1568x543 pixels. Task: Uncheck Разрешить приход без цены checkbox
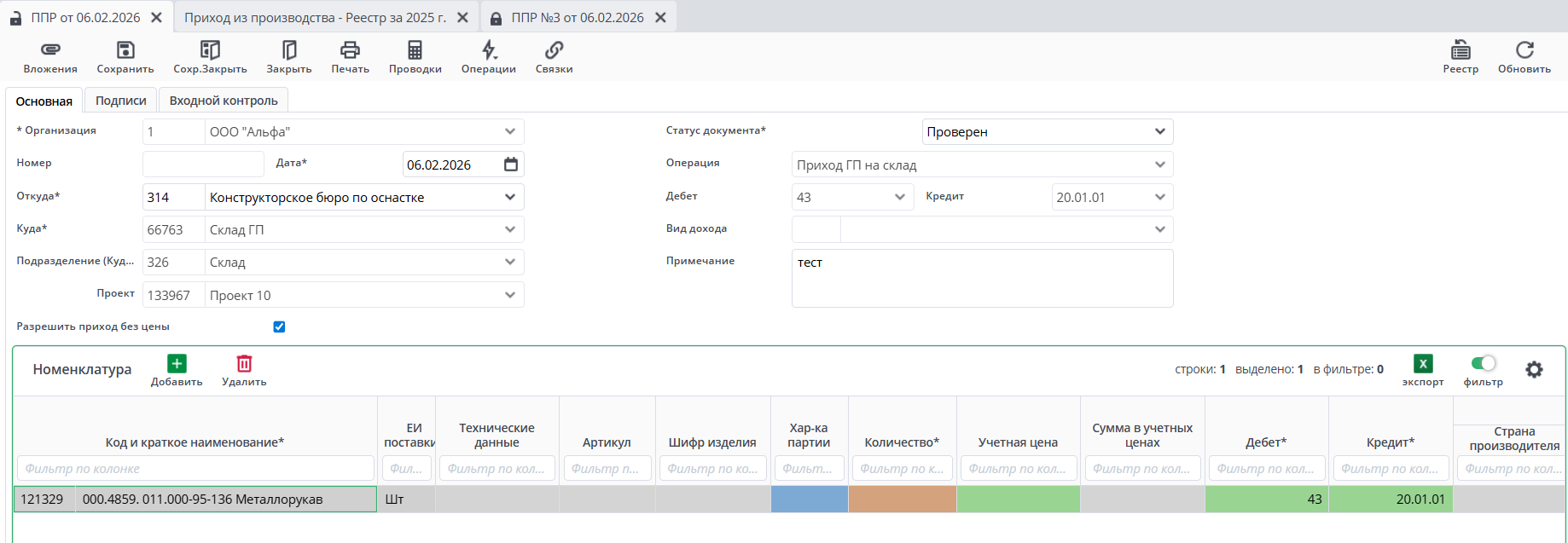(279, 327)
